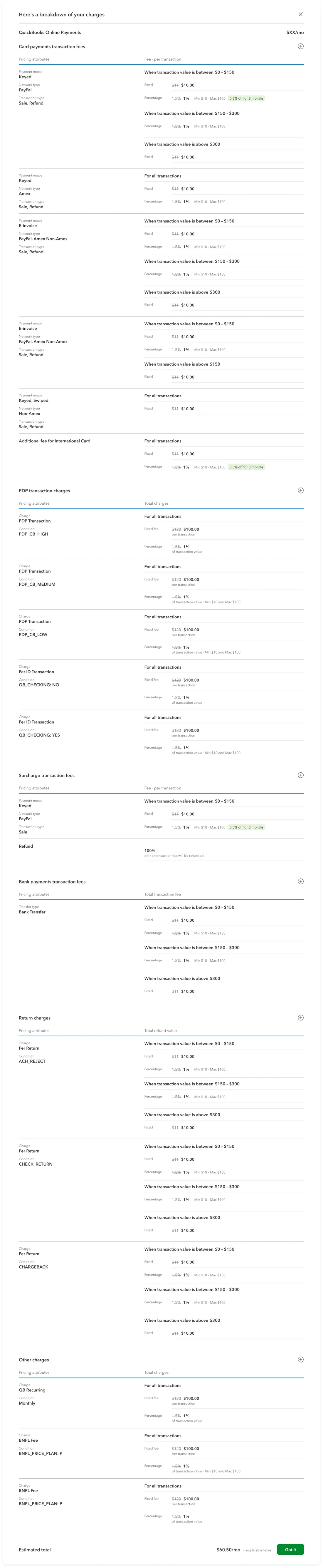Image resolution: width=323 pixels, height=1568 pixels.
Task: Click the 100% refund value
Action: click(x=150, y=850)
